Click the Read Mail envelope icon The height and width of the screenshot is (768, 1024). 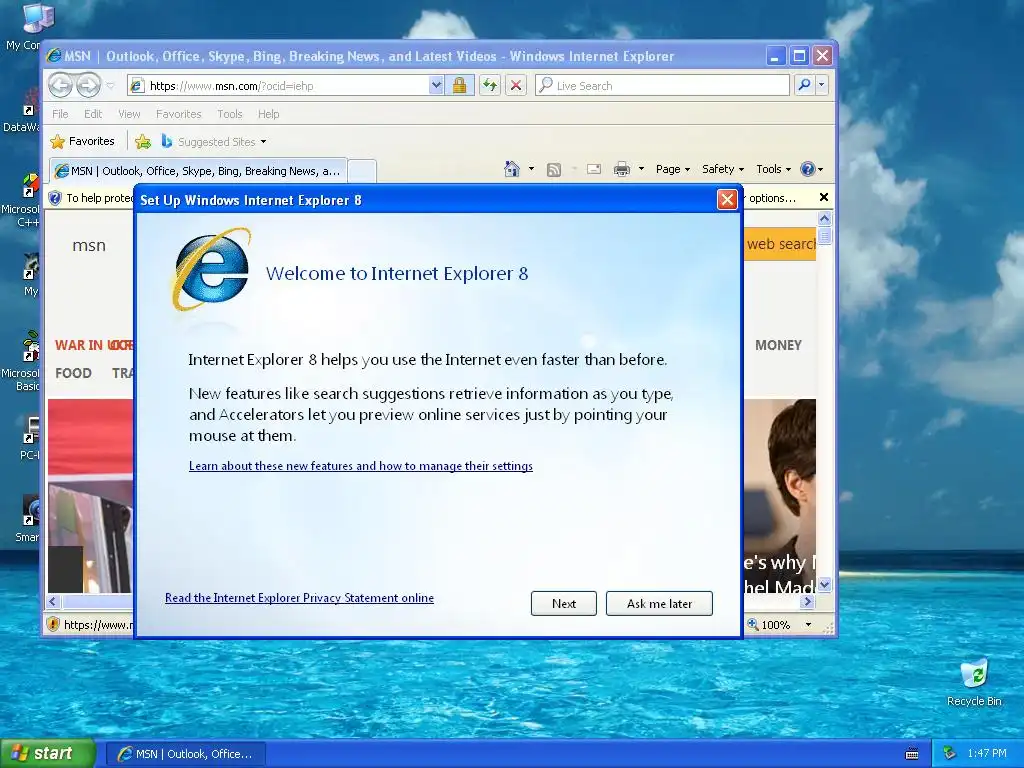[594, 169]
